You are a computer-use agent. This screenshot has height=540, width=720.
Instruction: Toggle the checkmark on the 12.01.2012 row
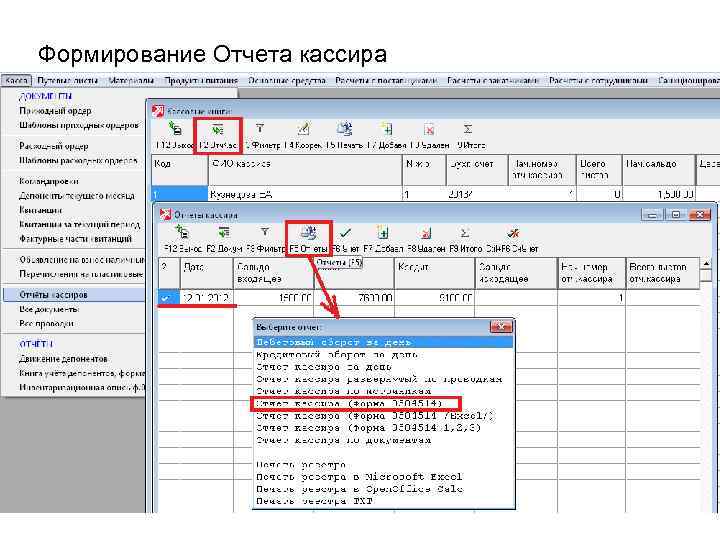(x=165, y=298)
